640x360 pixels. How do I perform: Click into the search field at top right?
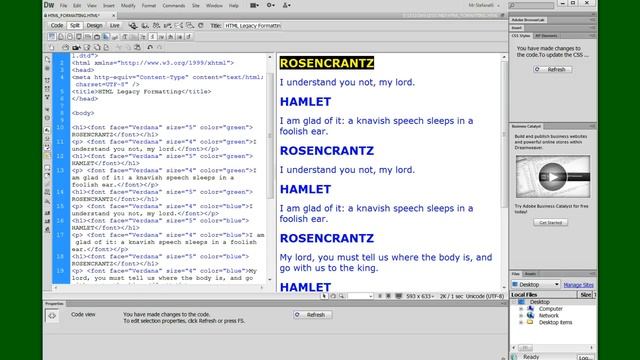tap(531, 5)
